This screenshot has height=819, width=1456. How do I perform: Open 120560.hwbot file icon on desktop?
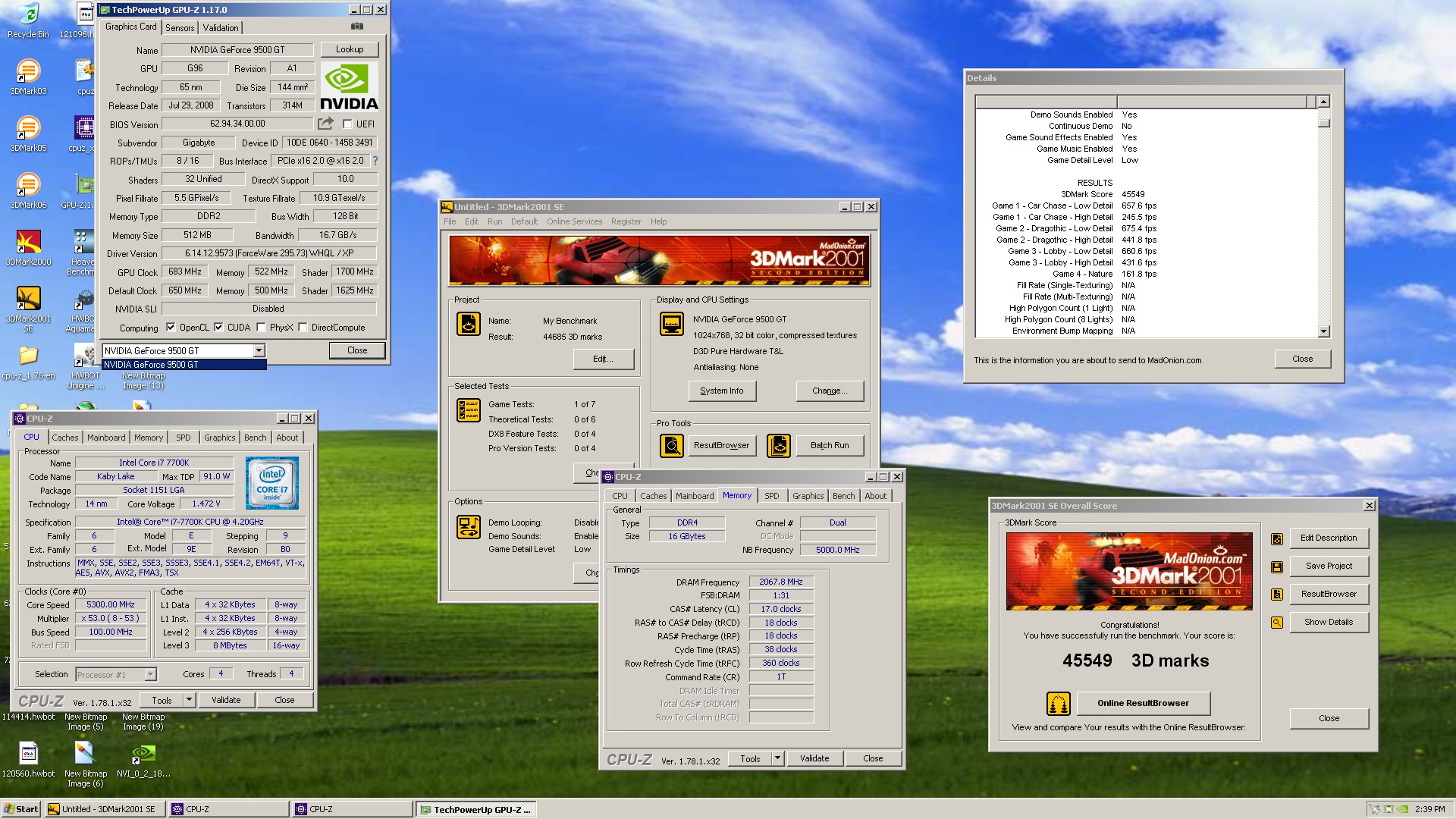(x=28, y=760)
